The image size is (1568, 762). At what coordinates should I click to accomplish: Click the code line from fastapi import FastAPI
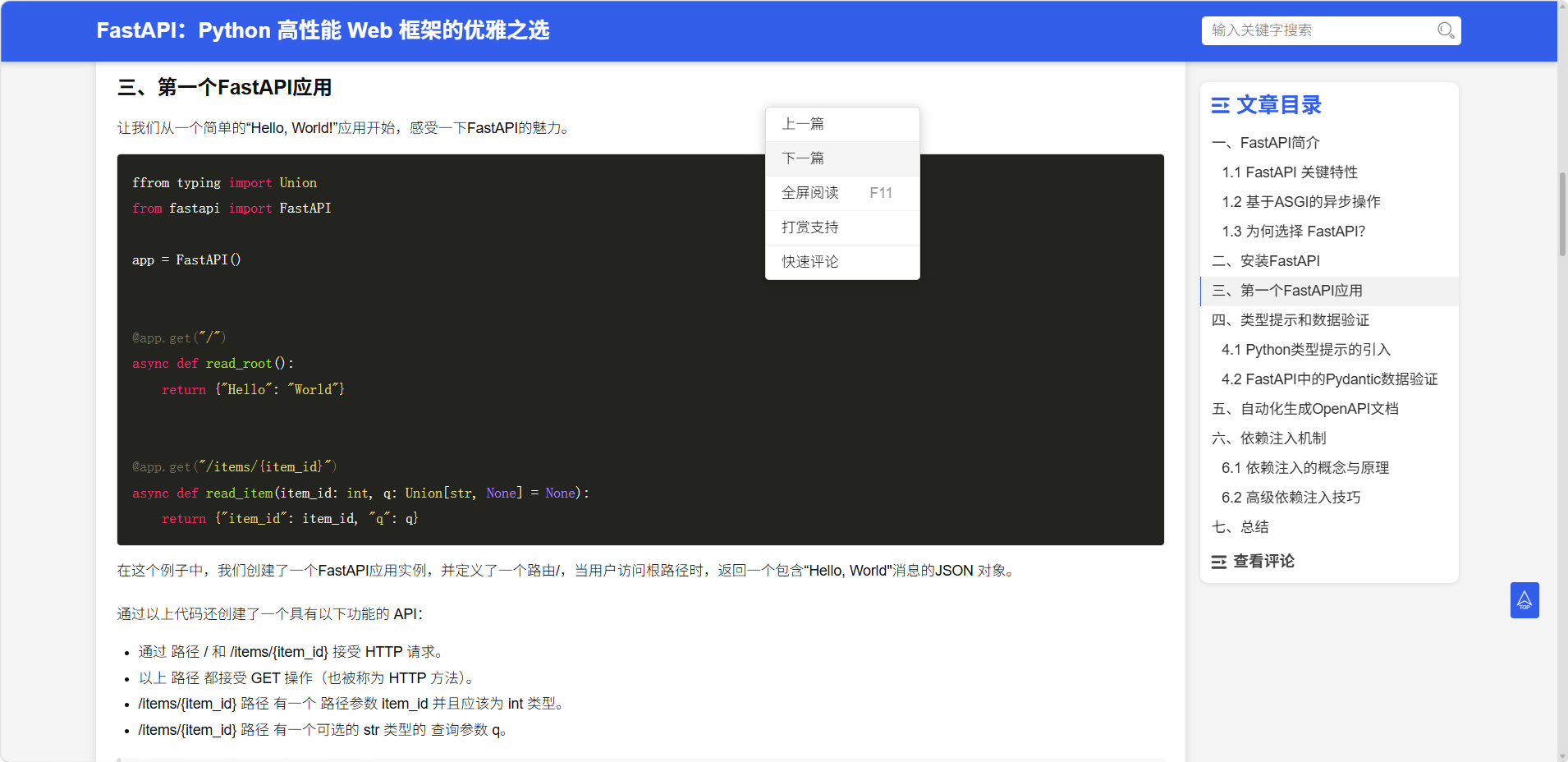pyautogui.click(x=232, y=209)
